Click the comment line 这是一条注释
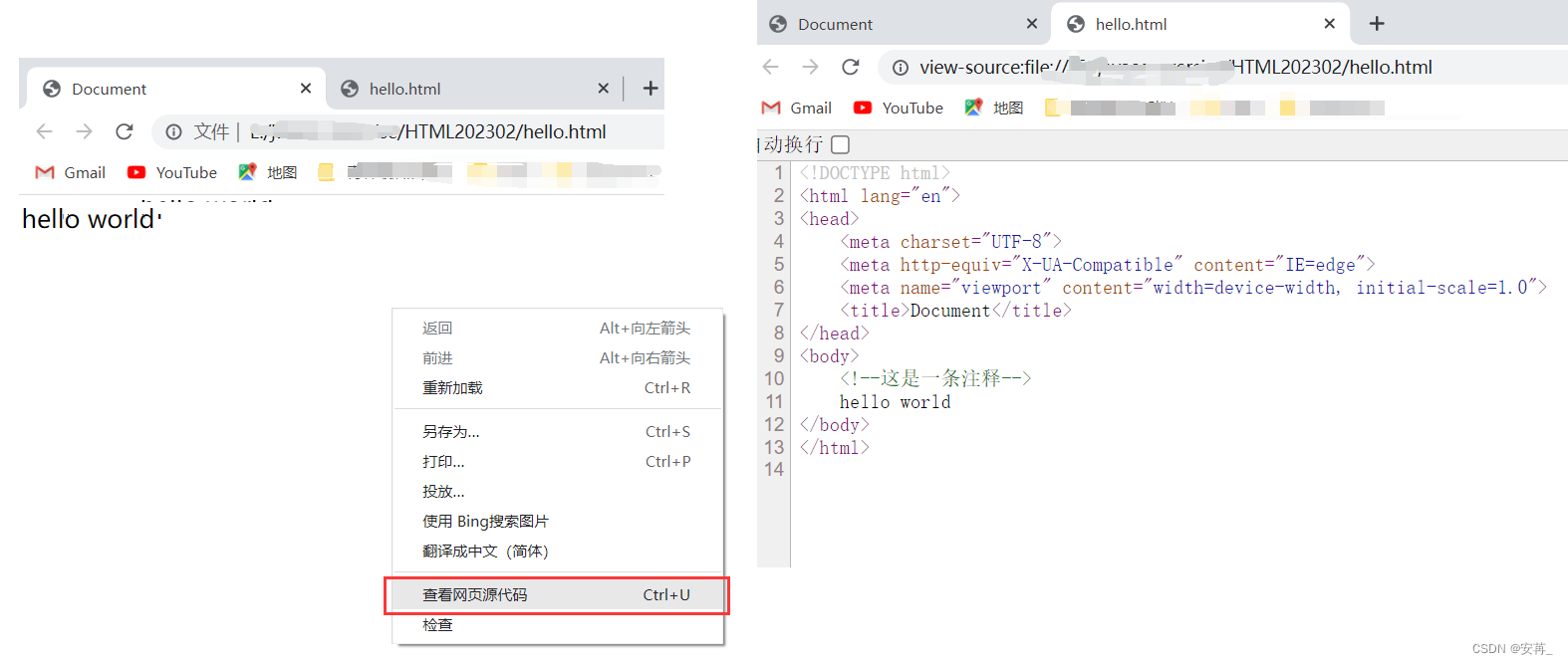This screenshot has height=664, width=1568. tap(935, 378)
